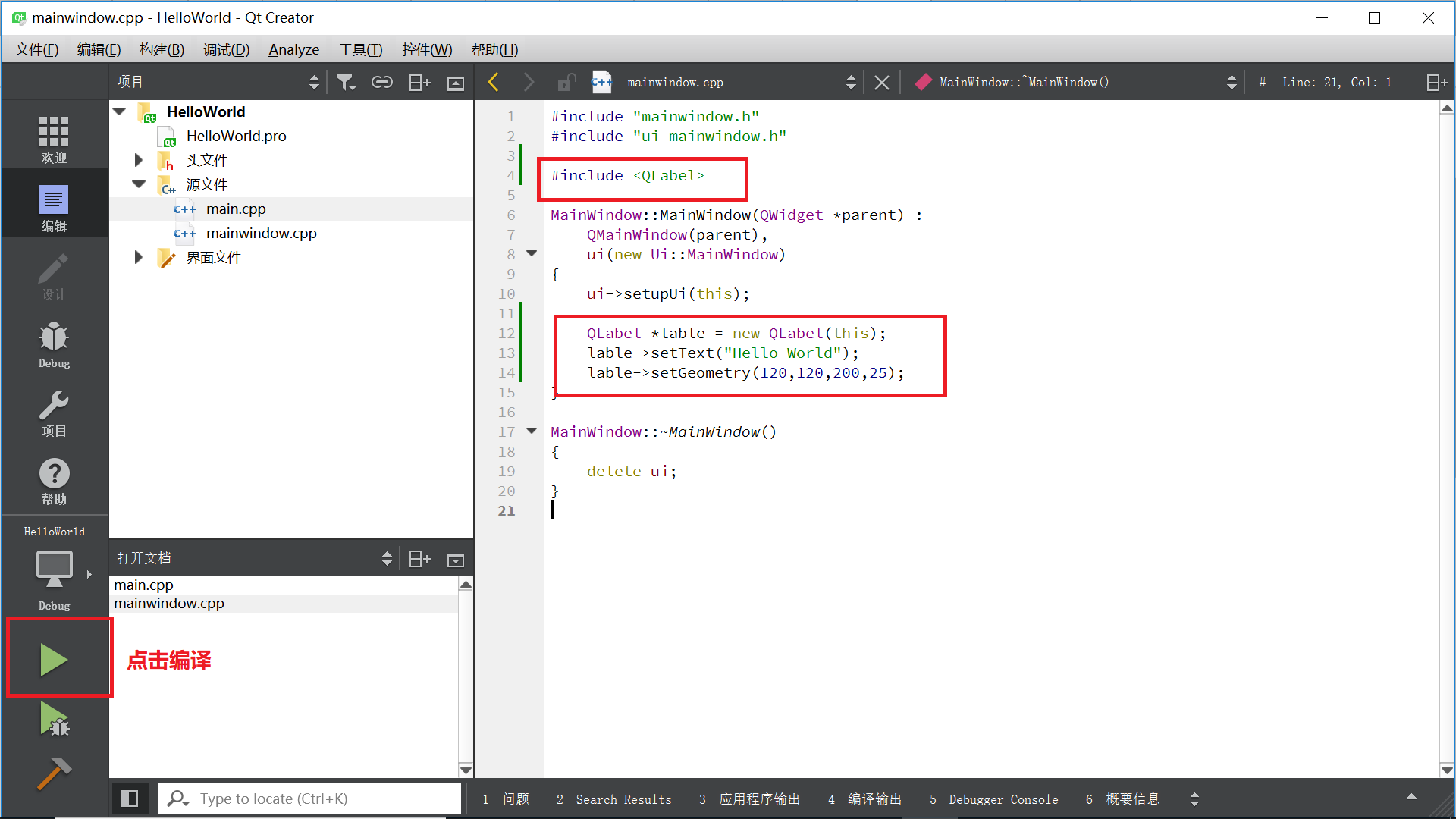Open the 编译输出 output pane

pos(865,799)
